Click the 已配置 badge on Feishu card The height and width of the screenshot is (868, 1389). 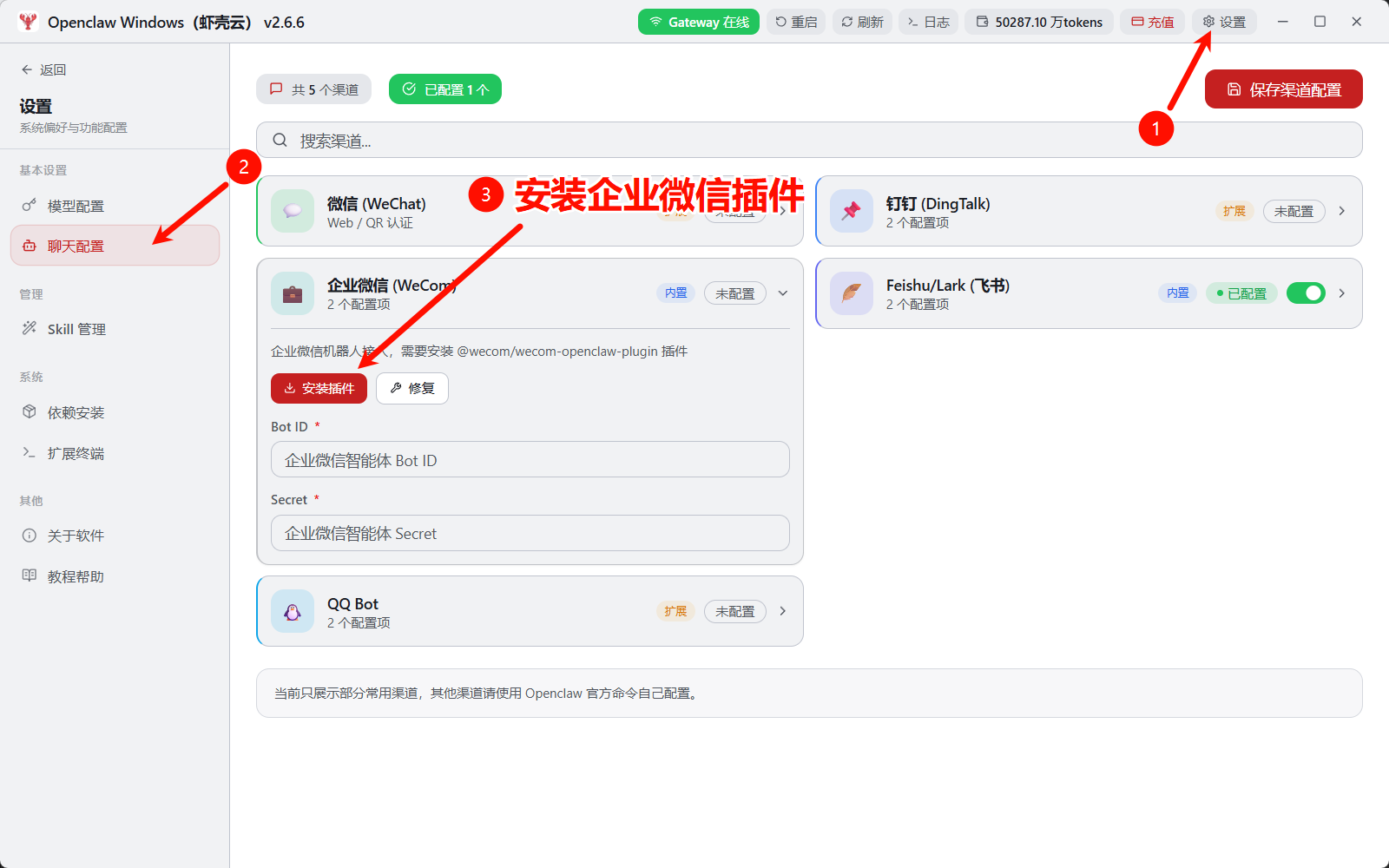click(1241, 293)
